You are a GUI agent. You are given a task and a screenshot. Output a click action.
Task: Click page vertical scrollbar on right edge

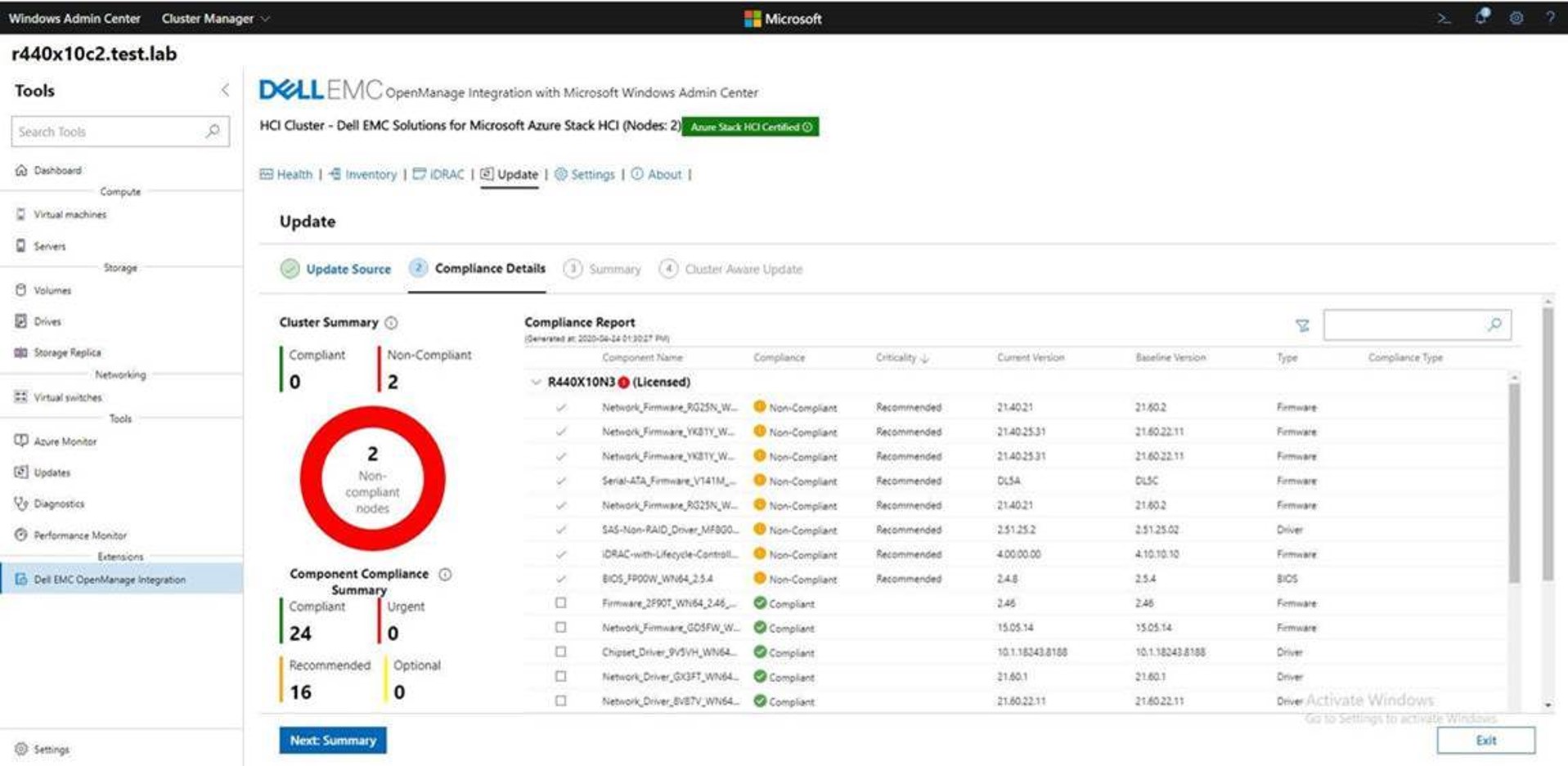click(1548, 446)
